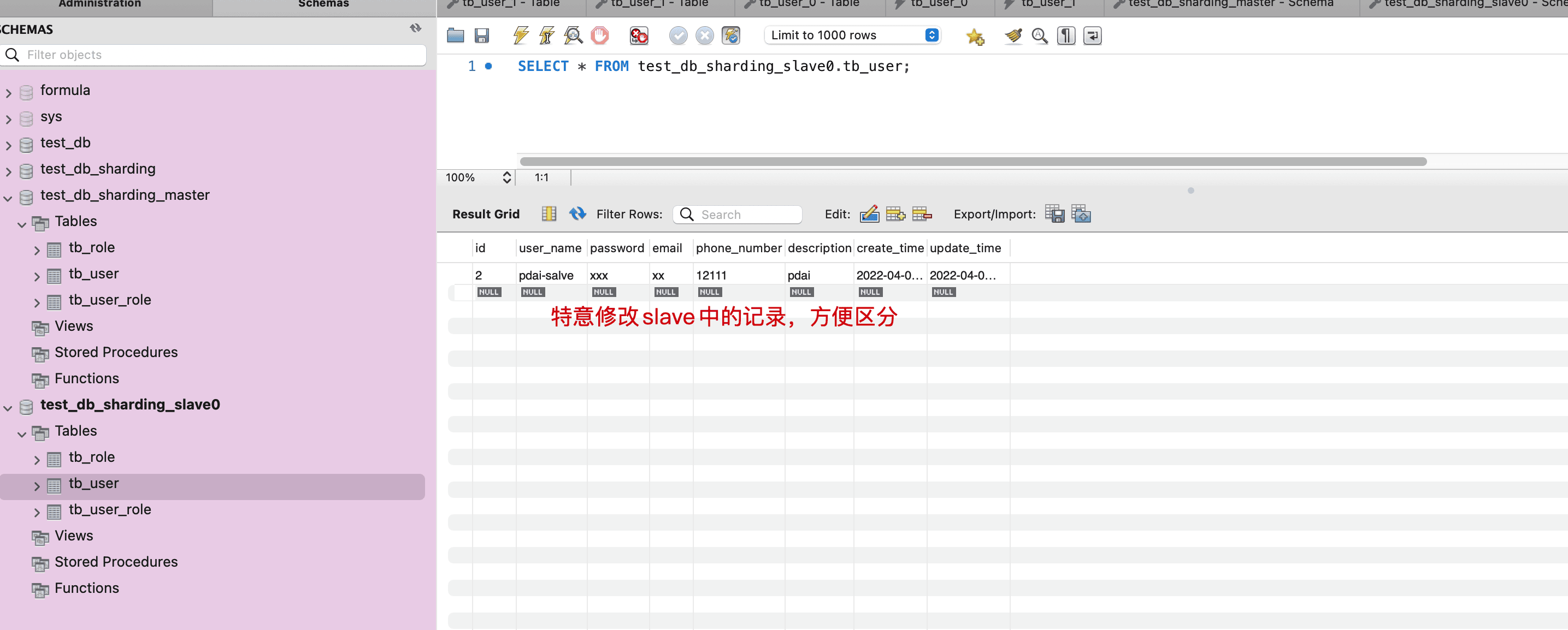The height and width of the screenshot is (630, 1568).
Task: Collapse the test_db_sharding_master schema
Action: [x=9, y=198]
